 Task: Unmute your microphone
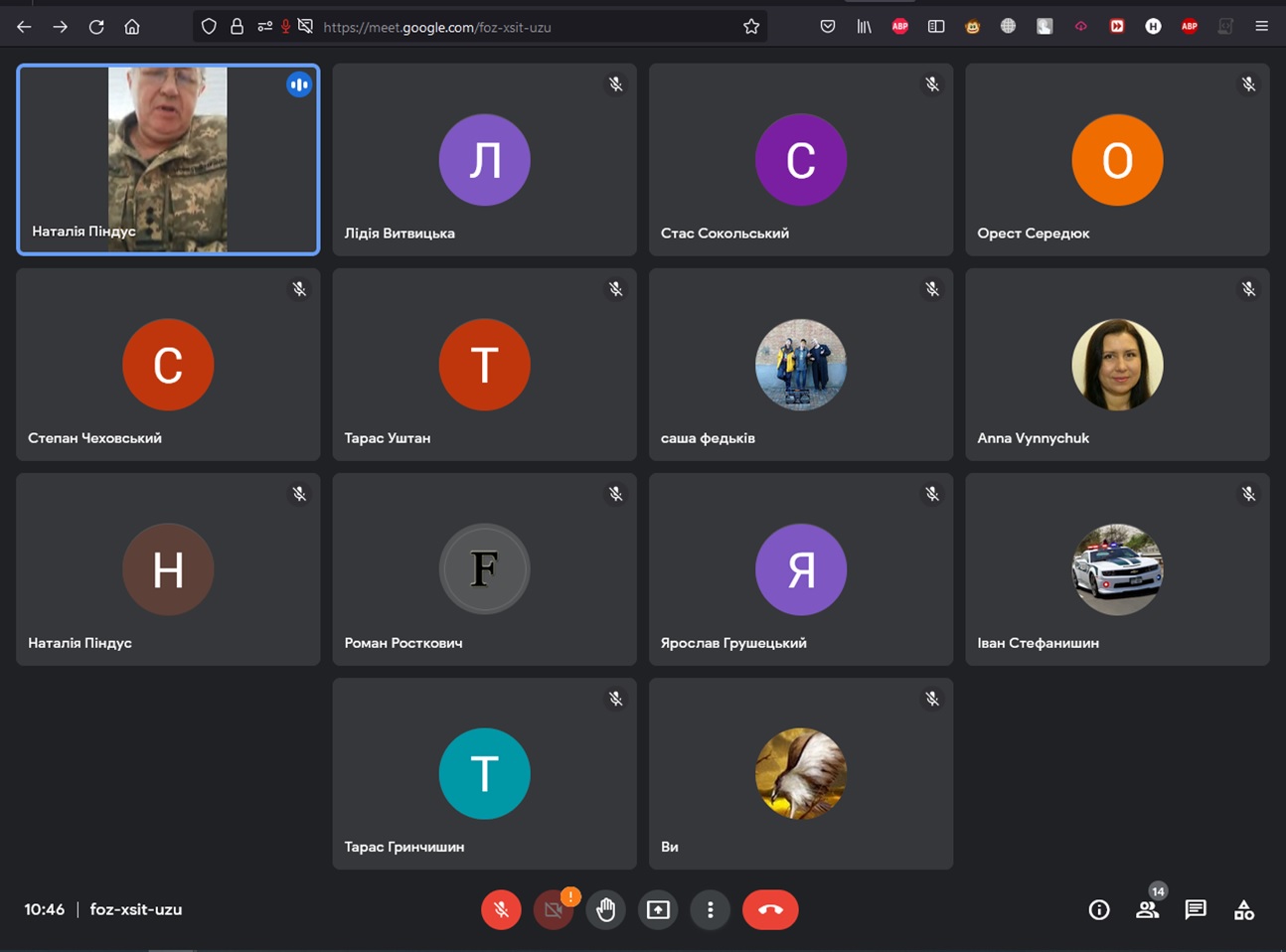pos(501,909)
